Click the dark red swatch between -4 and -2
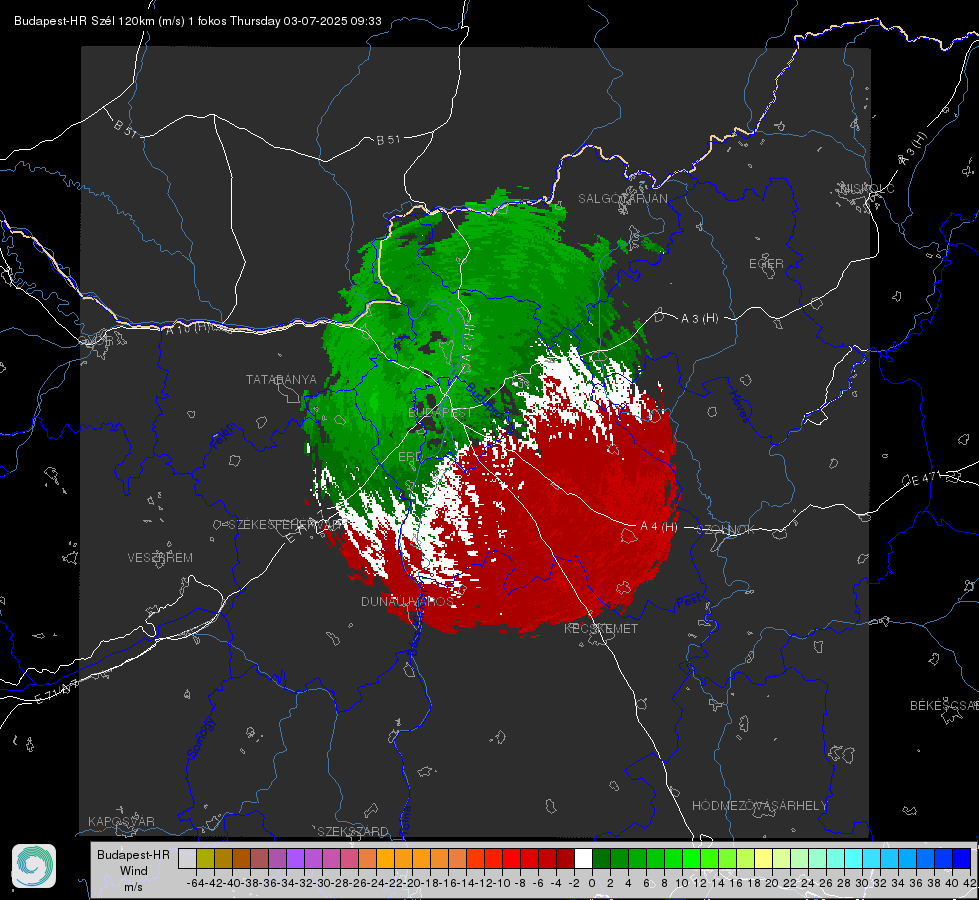Image resolution: width=979 pixels, height=900 pixels. (x=565, y=858)
